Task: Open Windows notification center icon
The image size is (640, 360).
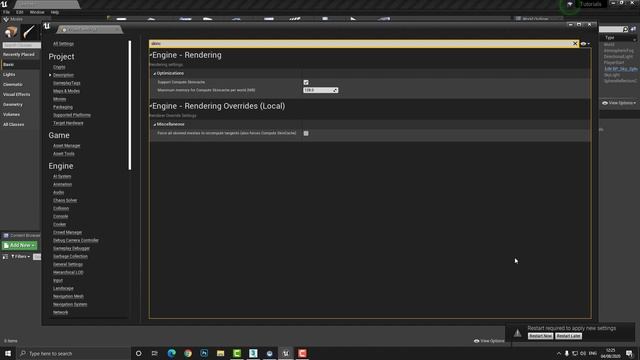Action: pyautogui.click(x=629, y=353)
